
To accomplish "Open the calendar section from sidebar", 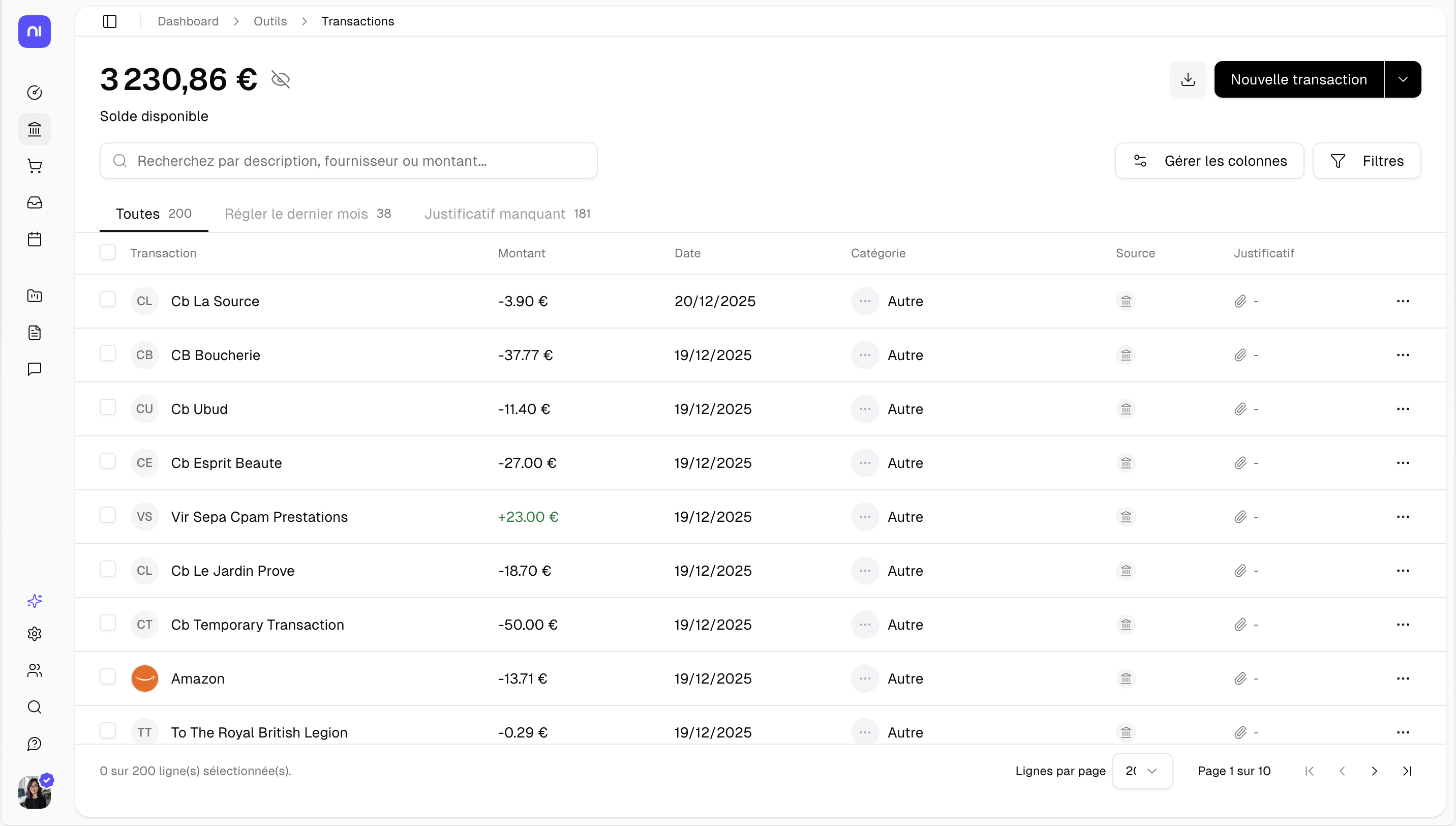I will 35,239.
